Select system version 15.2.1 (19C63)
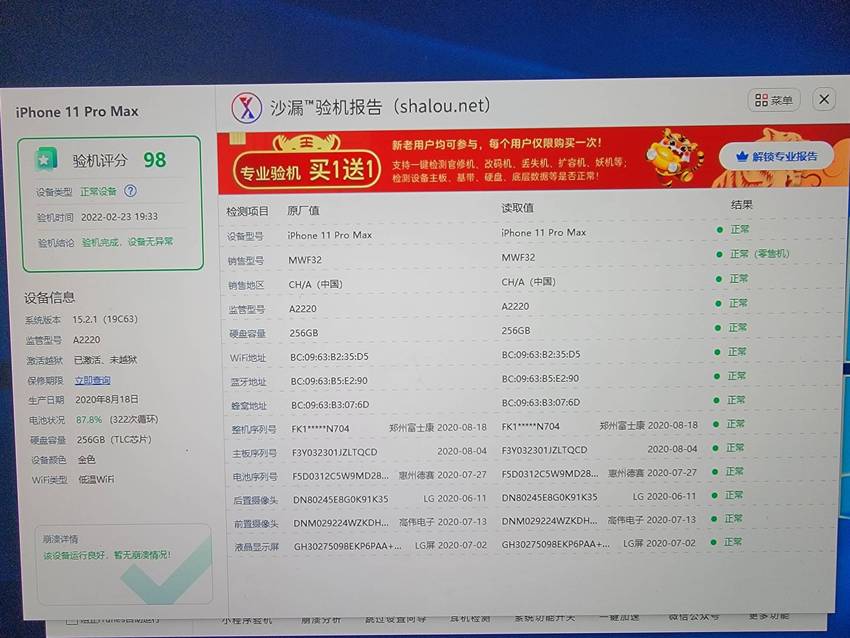This screenshot has width=850, height=638. coord(105,319)
